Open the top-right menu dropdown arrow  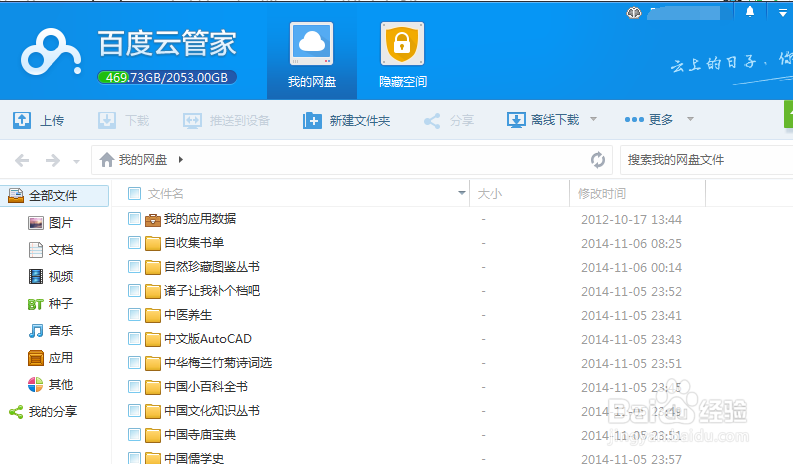coord(783,13)
